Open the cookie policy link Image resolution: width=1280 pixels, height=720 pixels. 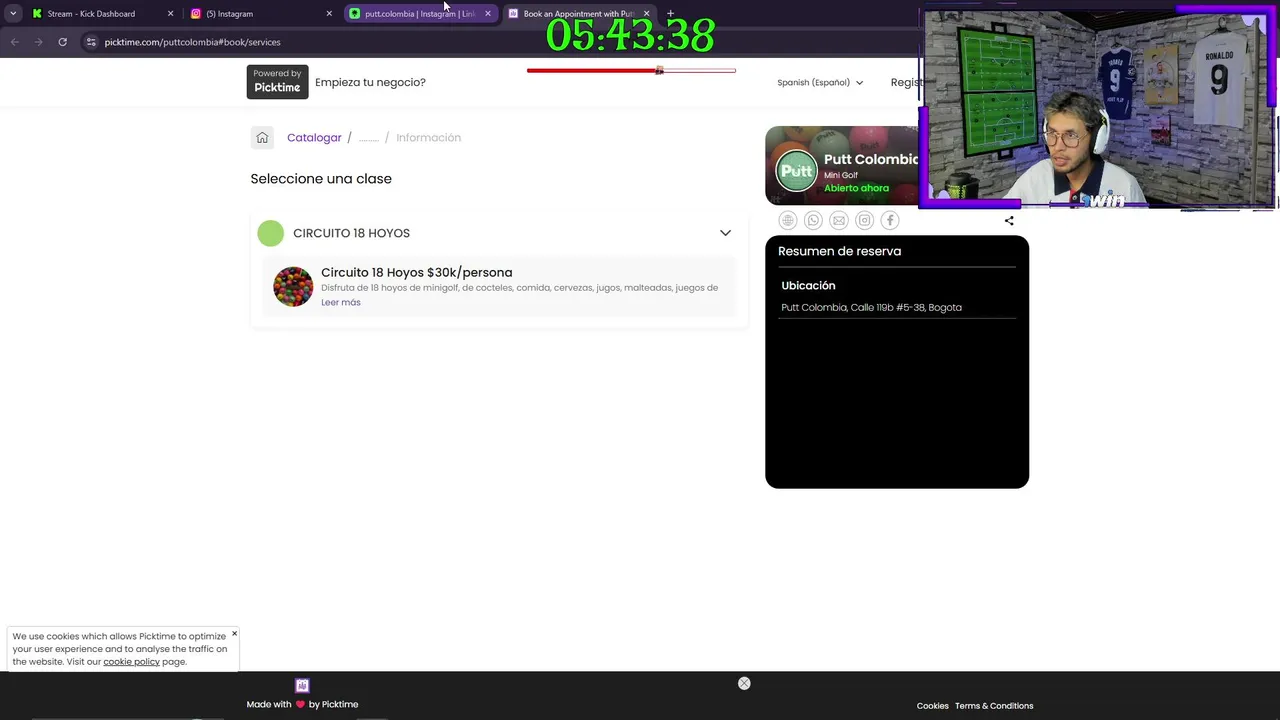[x=131, y=661]
